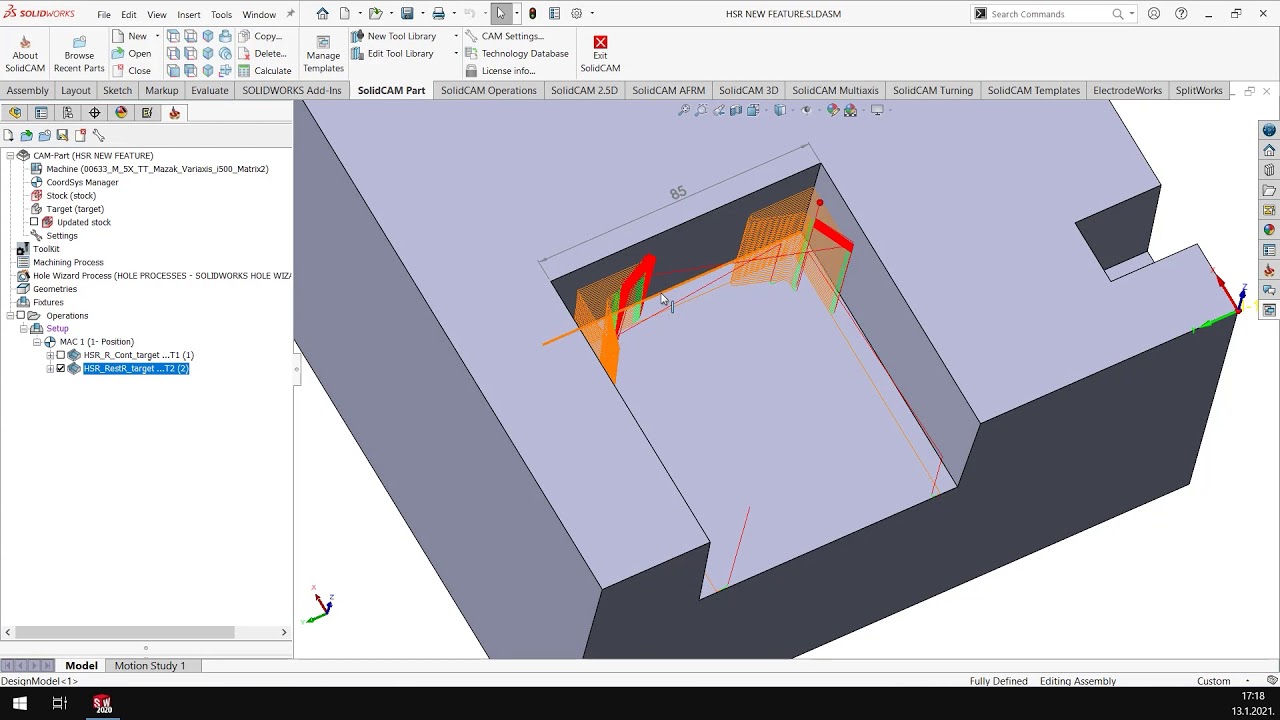Click Zoom to Fit in view toolbar
Image resolution: width=1280 pixels, height=720 pixels.
point(684,111)
